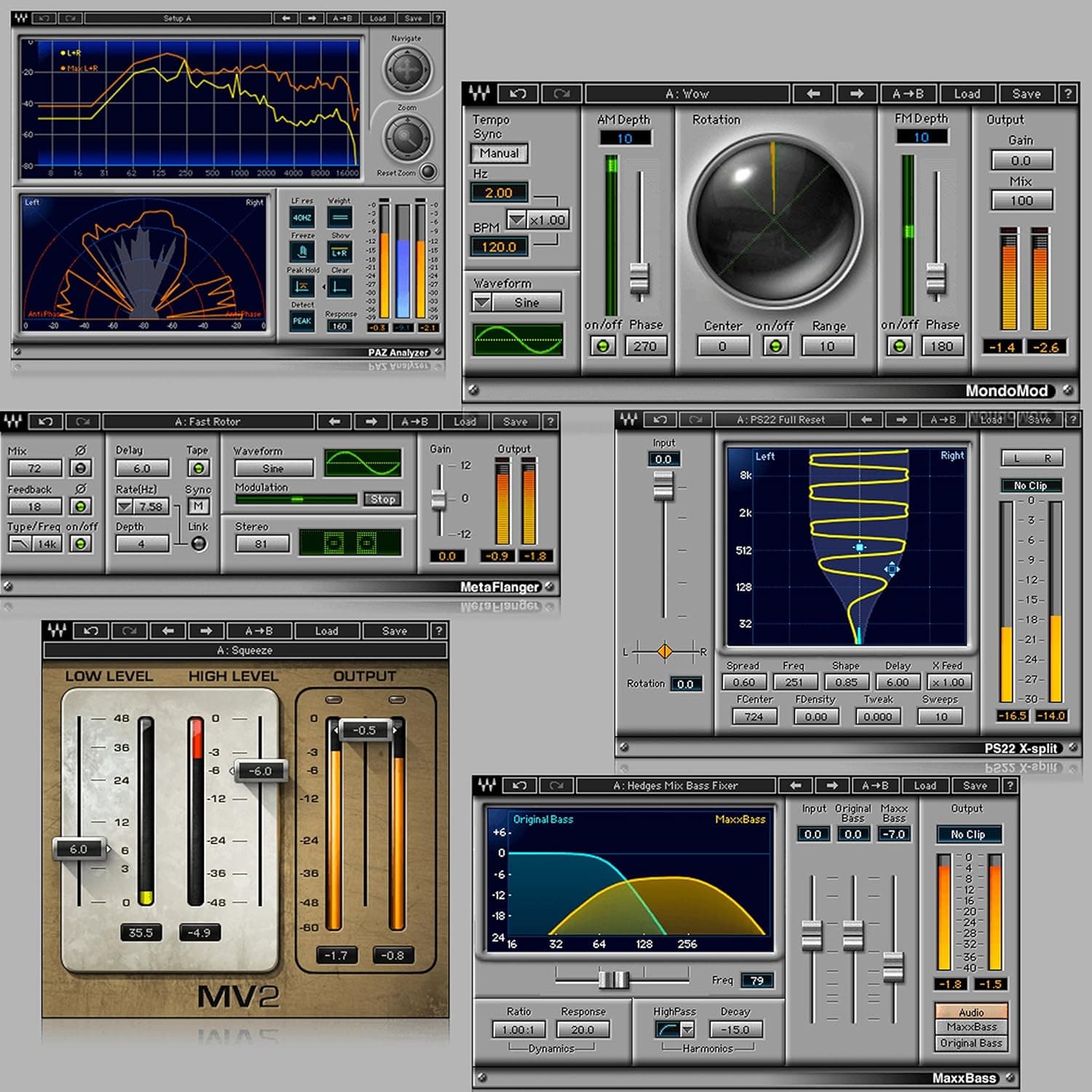Select Audio monitor mode in MaxxBass

pos(970,1012)
